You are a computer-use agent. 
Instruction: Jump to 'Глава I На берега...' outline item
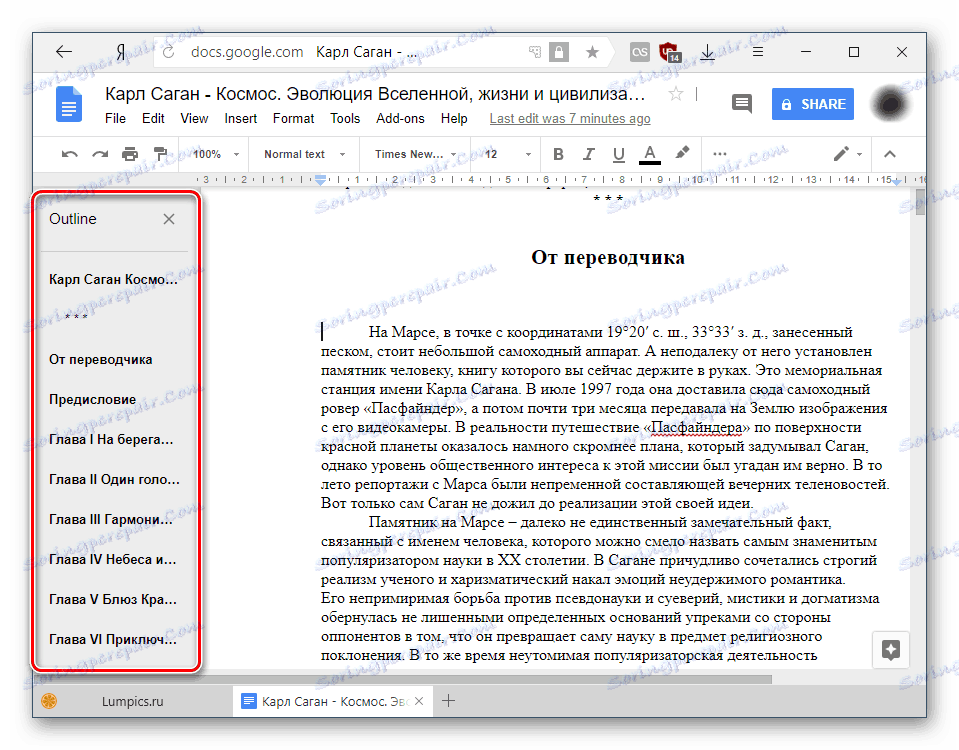click(111, 439)
